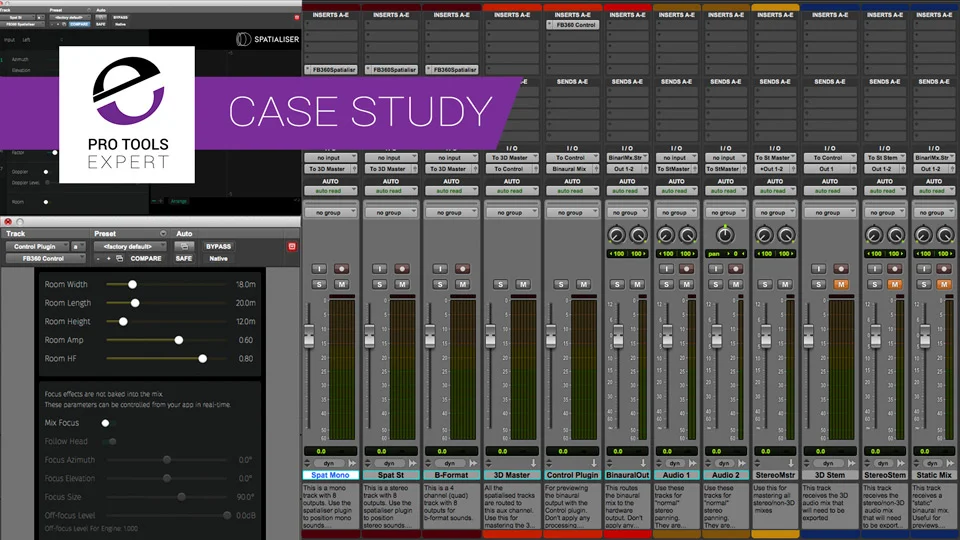This screenshot has width=960, height=540.
Task: Click the forward arrows icon on 3D Stem
Action: (x=852, y=463)
